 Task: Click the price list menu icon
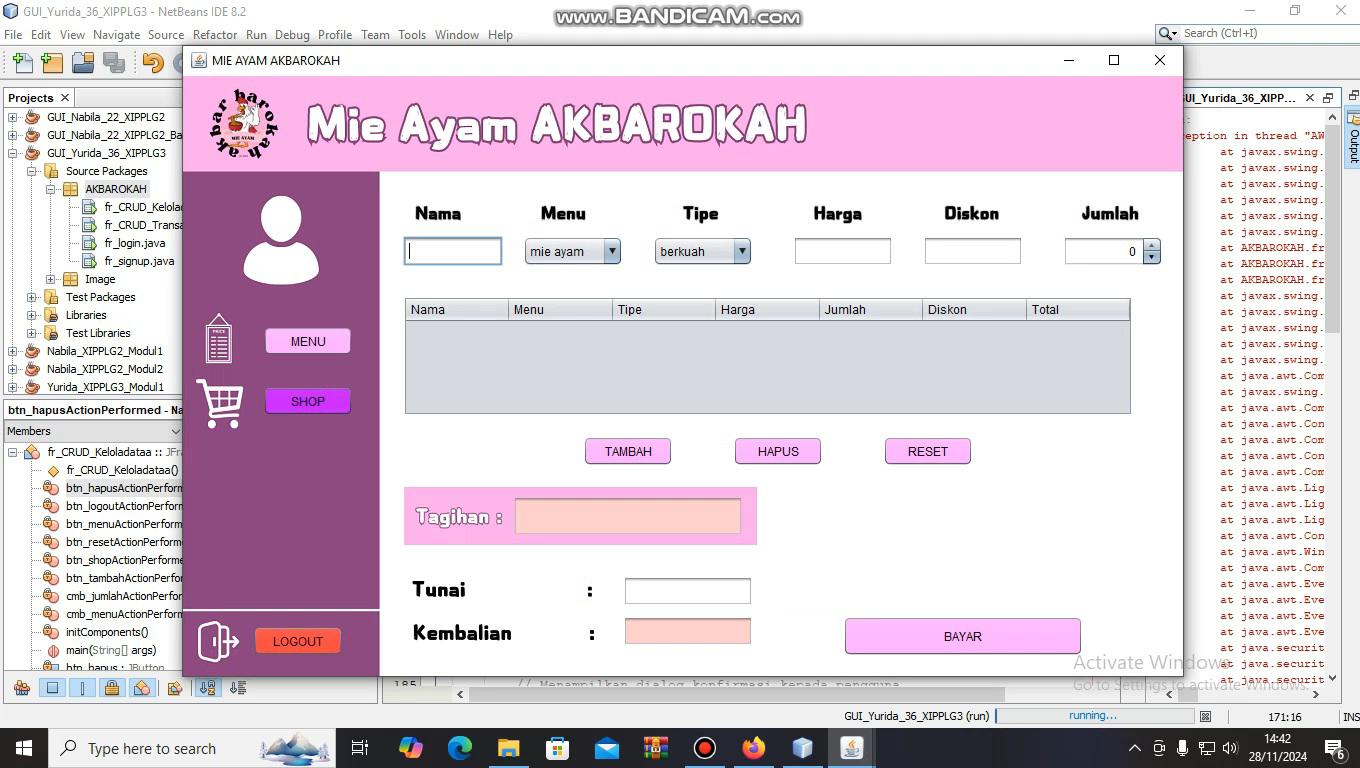218,340
